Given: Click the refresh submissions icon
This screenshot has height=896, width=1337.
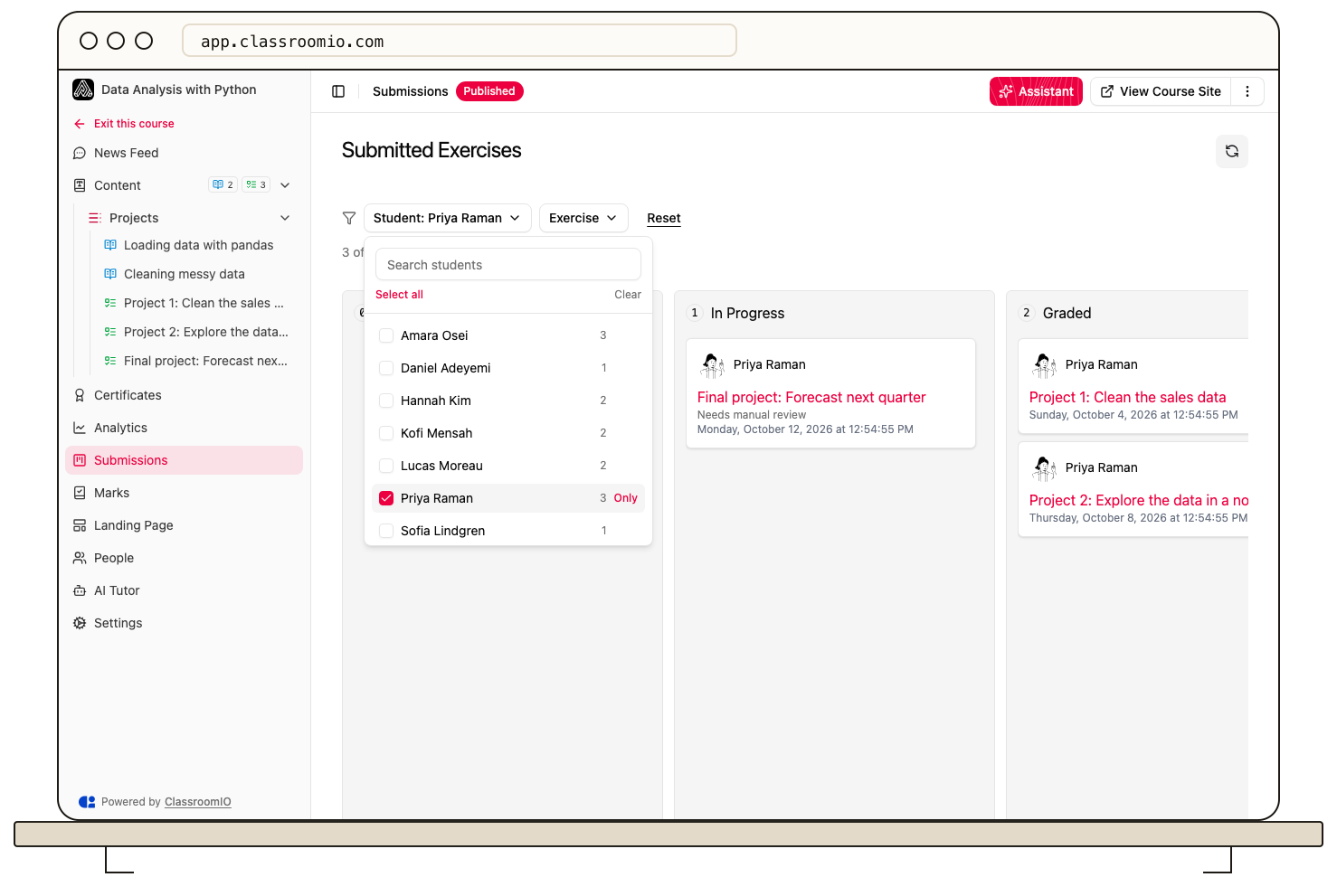Looking at the screenshot, I should 1232,151.
